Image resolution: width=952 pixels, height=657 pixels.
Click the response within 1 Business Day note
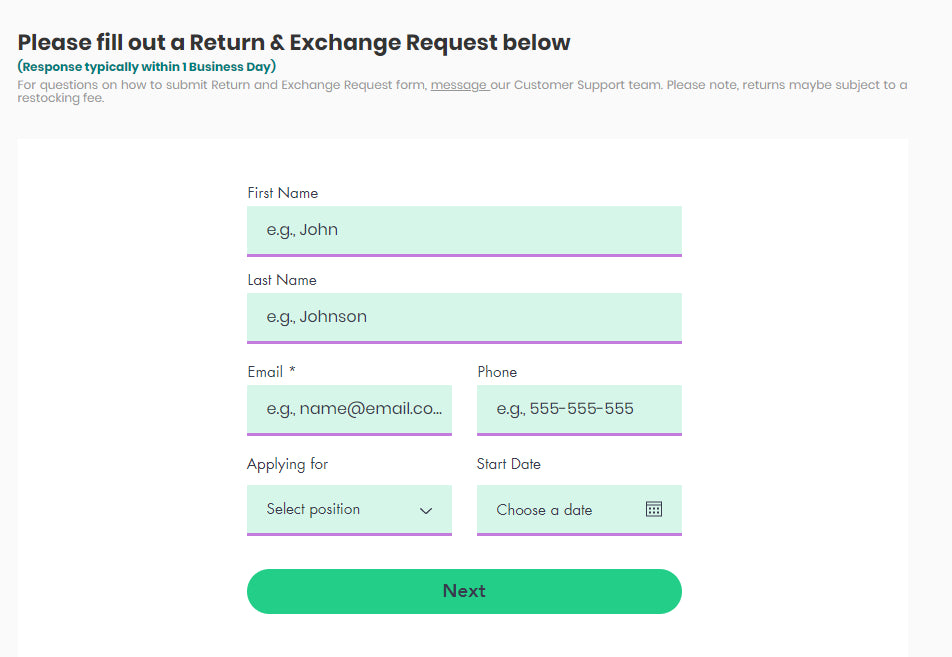[147, 67]
